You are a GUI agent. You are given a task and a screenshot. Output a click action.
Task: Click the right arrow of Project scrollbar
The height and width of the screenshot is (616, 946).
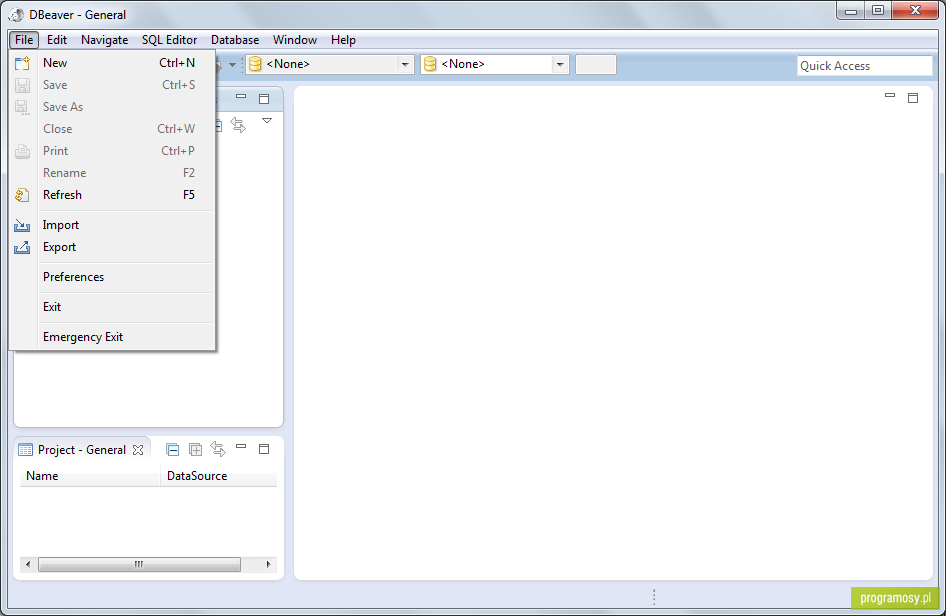[268, 565]
